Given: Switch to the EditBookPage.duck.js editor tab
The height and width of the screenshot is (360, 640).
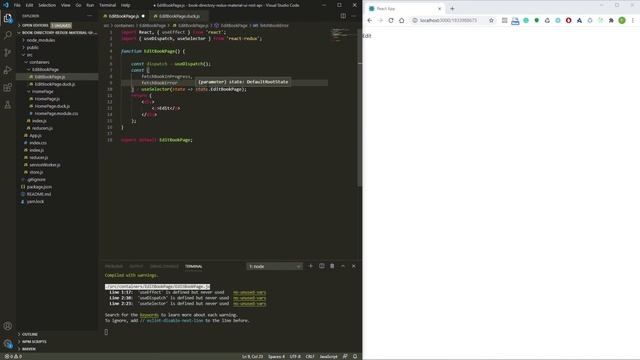Looking at the screenshot, I should pos(179,16).
